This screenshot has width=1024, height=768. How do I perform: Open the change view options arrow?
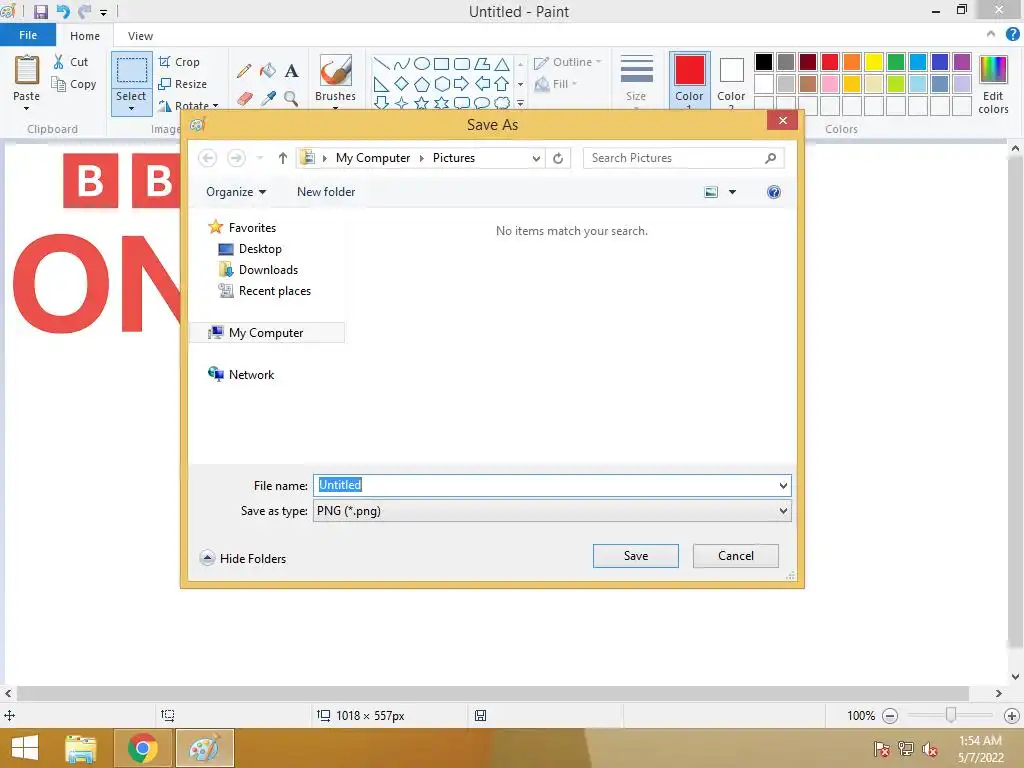click(x=732, y=192)
